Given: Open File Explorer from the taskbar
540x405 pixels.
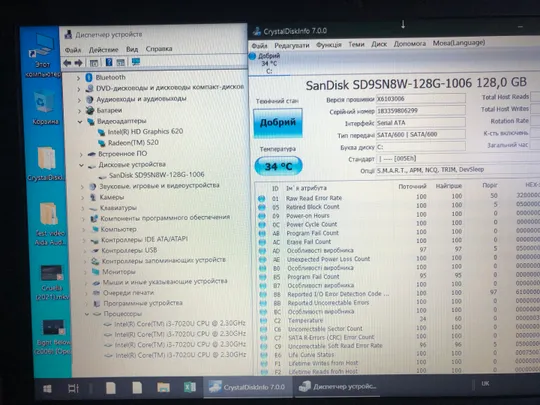Looking at the screenshot, I should (x=163, y=387).
